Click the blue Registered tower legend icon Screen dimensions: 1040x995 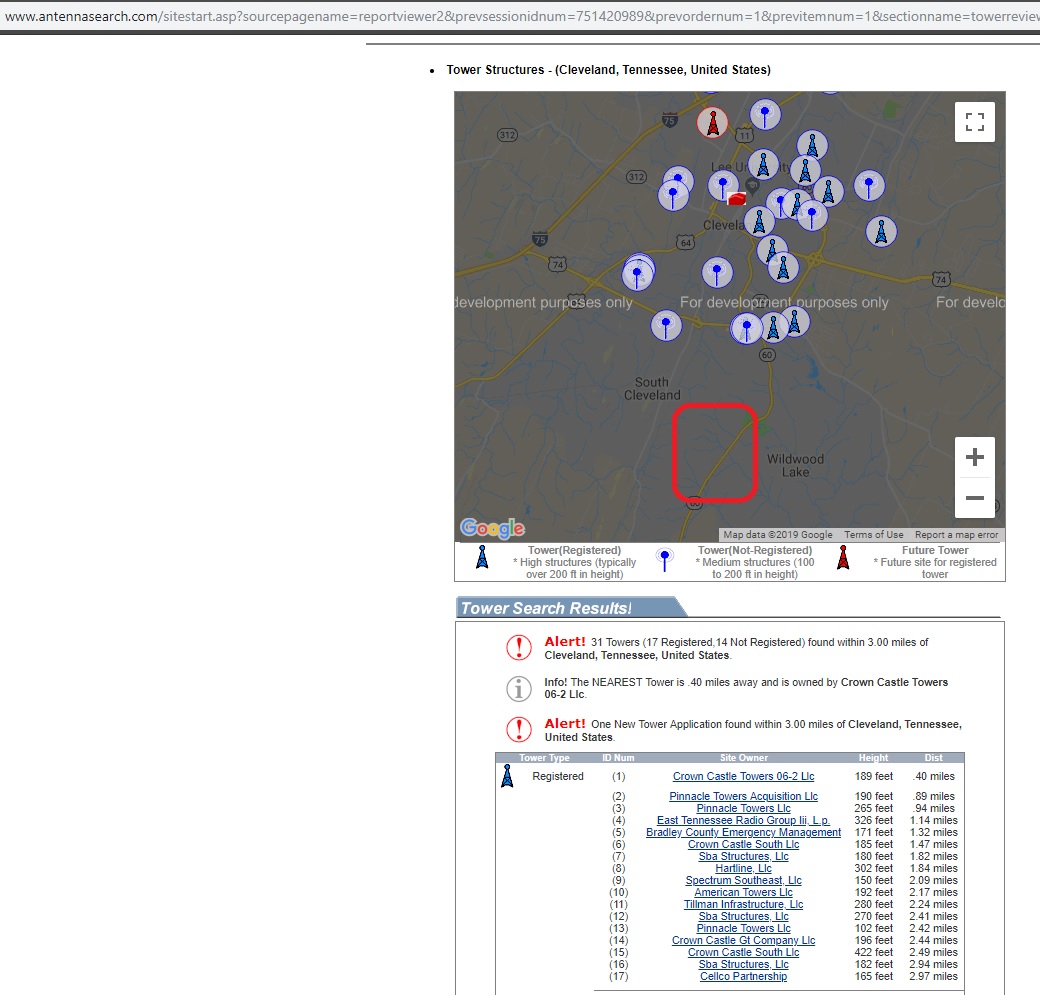click(482, 557)
